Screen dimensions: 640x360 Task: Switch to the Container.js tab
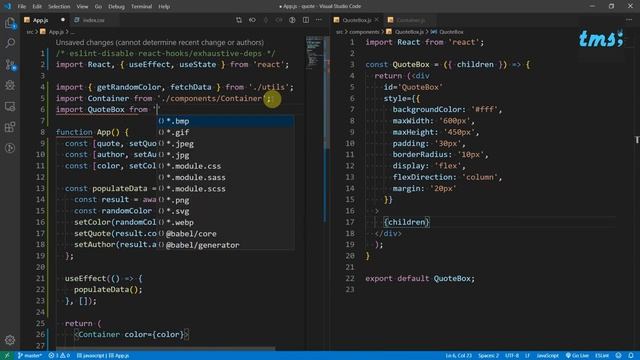pos(409,20)
